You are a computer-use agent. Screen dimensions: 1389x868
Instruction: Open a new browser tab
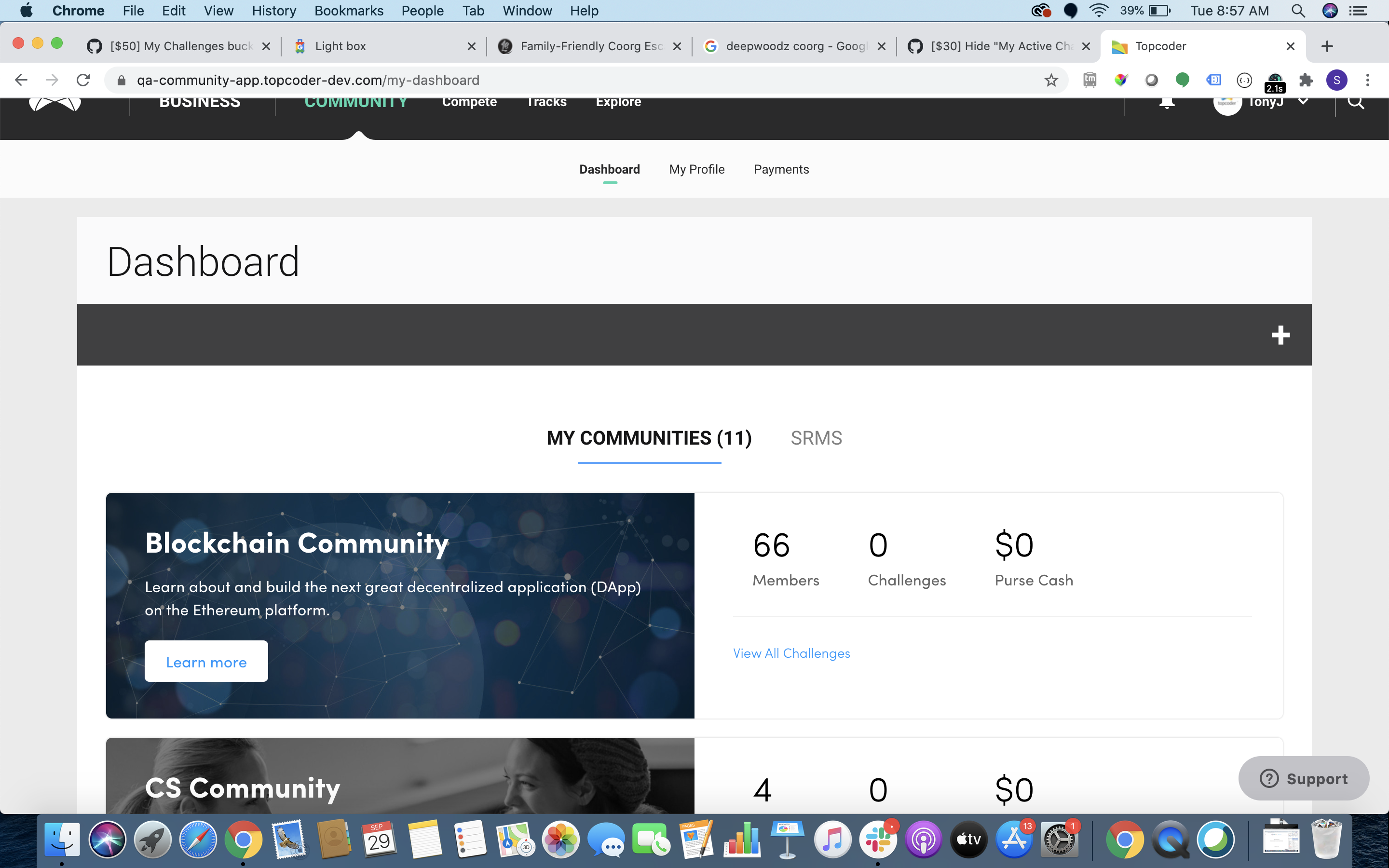point(1327,46)
